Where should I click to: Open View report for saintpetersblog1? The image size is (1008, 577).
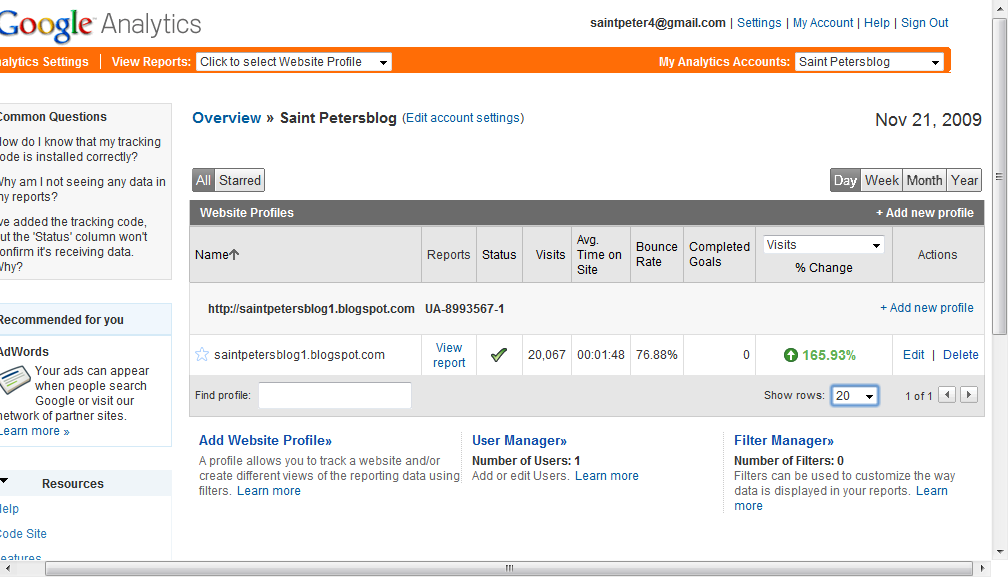(x=449, y=355)
